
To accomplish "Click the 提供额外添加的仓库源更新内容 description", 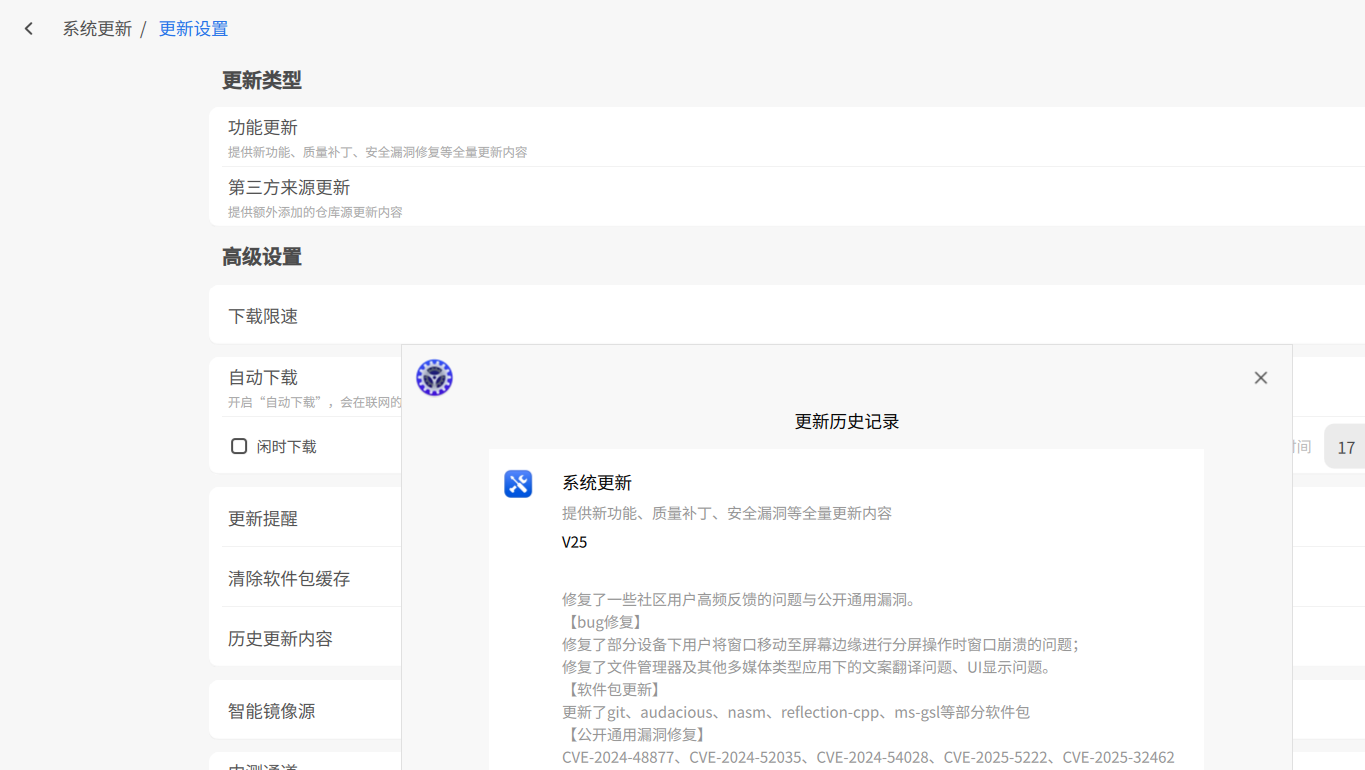I will coord(315,212).
